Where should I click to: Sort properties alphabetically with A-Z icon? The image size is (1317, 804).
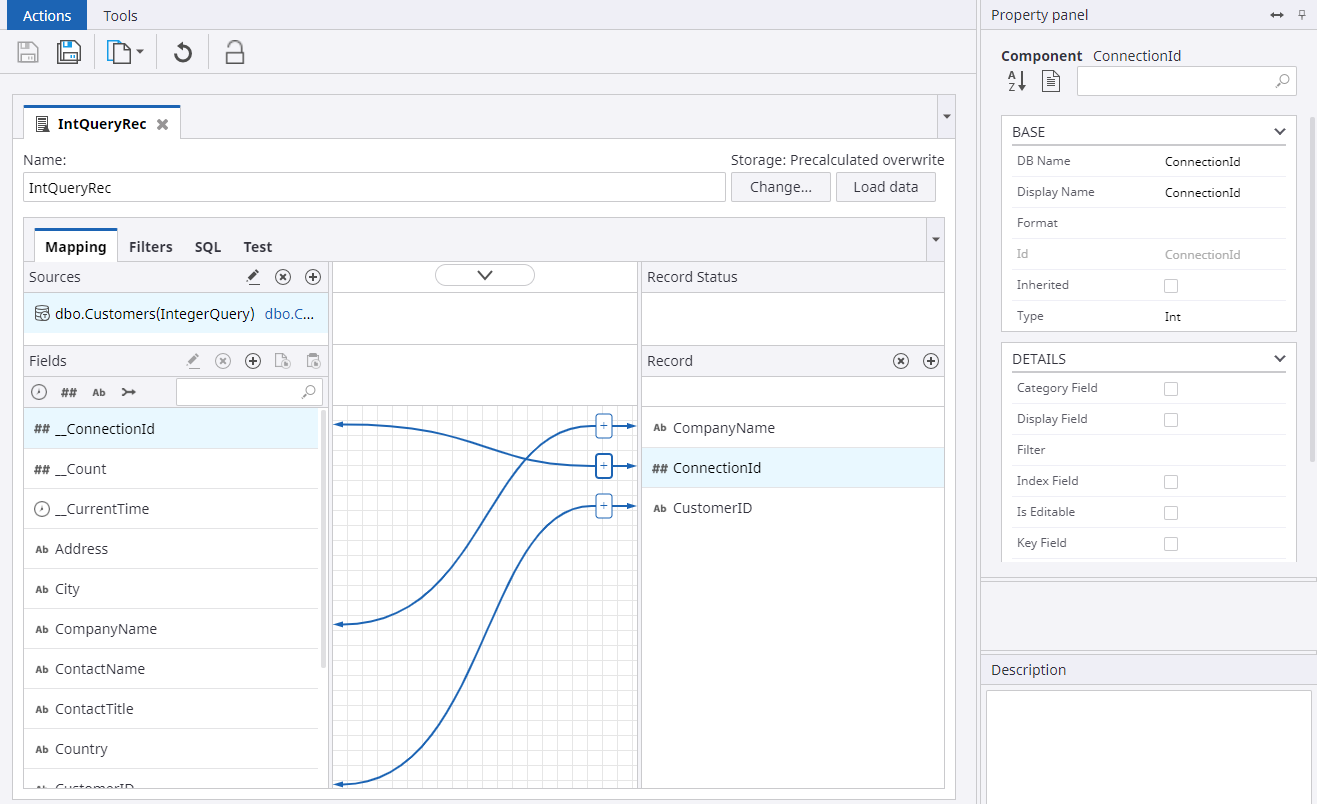tap(1016, 82)
